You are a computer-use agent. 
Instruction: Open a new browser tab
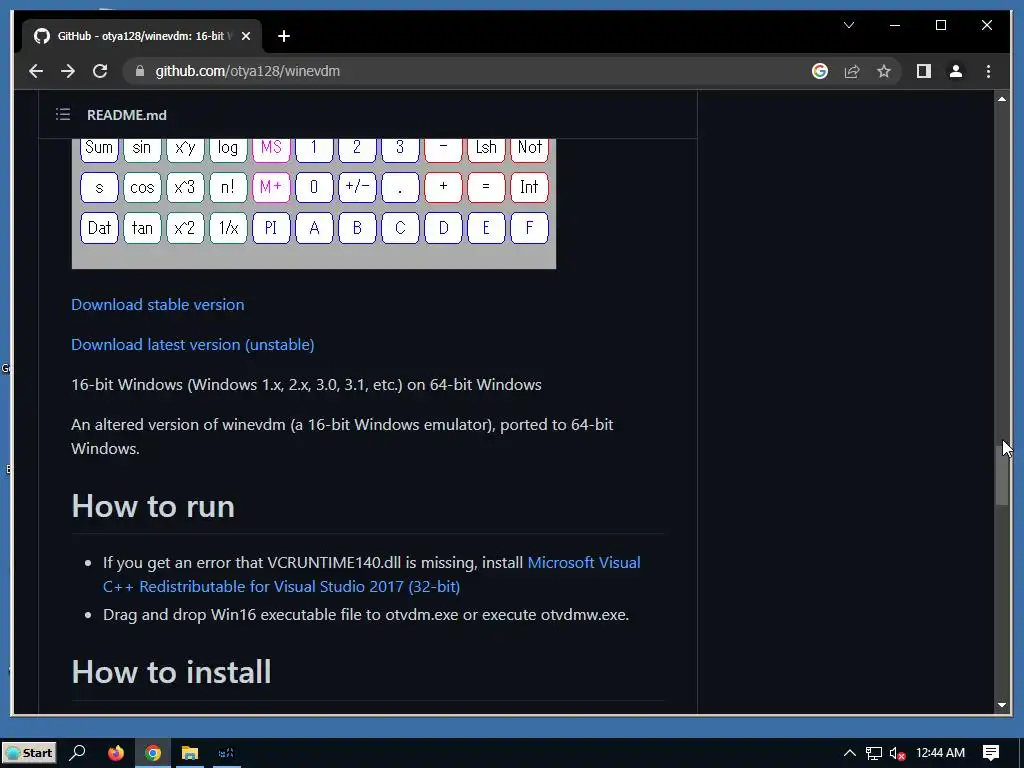coord(283,36)
